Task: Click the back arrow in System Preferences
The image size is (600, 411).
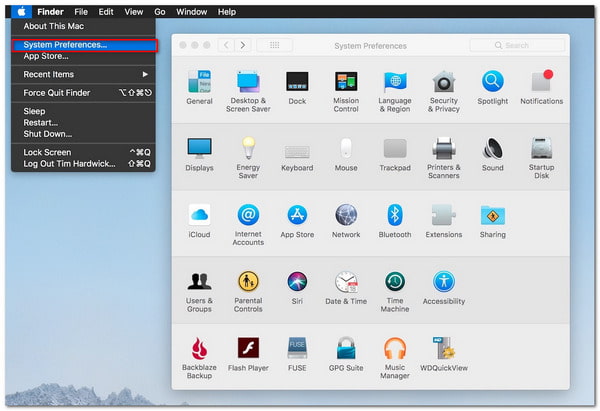Action: point(226,45)
